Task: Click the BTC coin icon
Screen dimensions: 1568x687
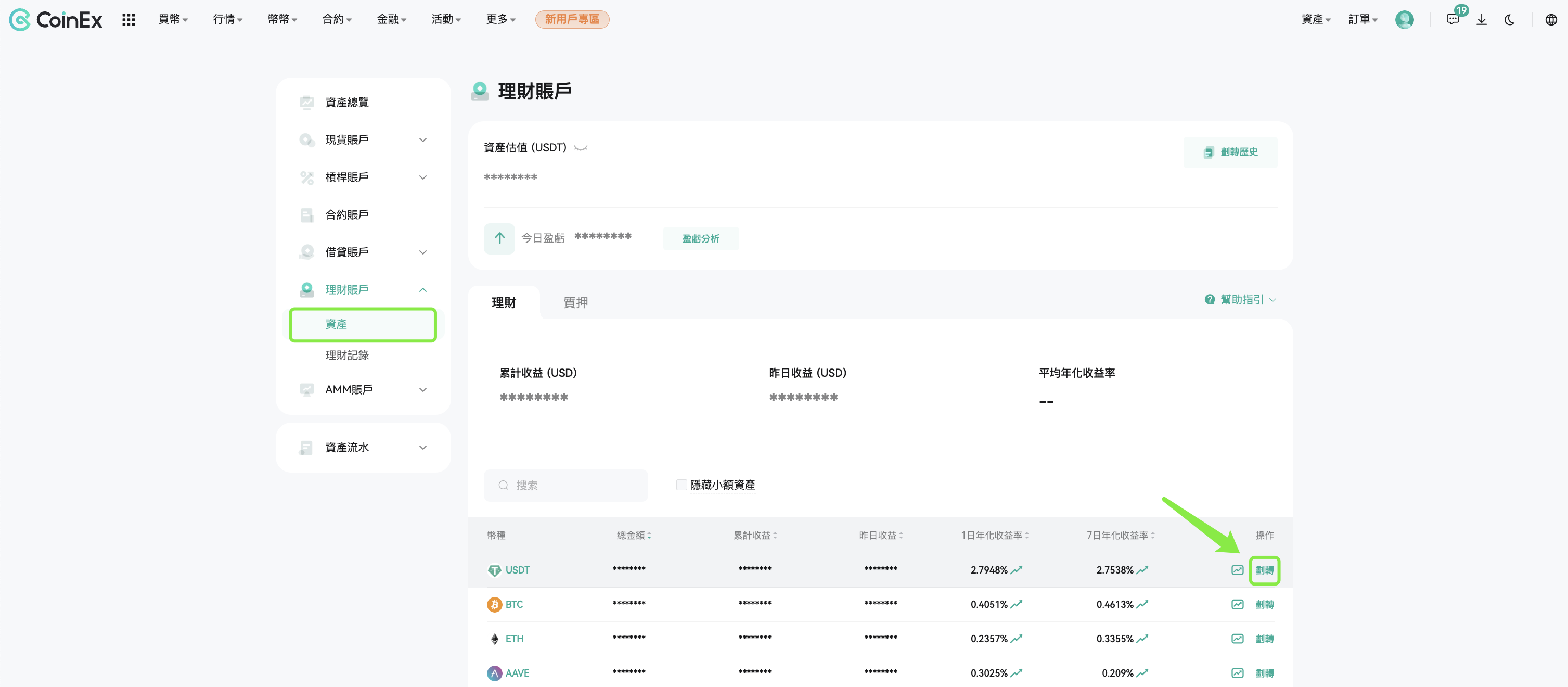Action: tap(494, 604)
